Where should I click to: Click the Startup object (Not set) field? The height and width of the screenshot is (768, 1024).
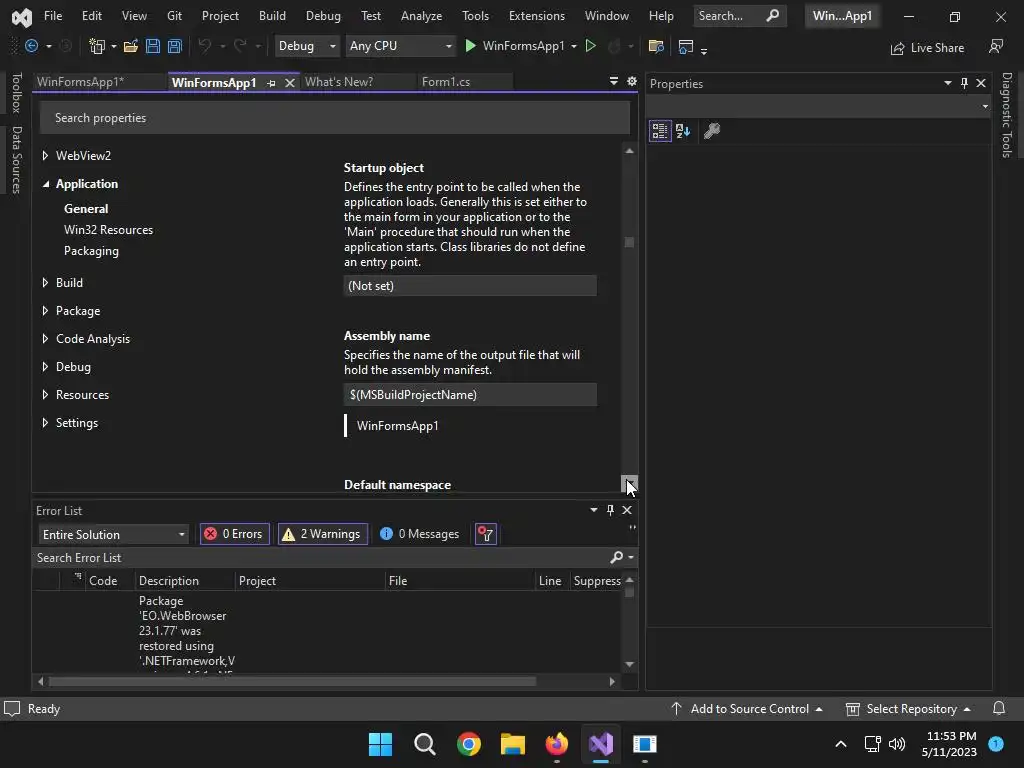point(470,285)
